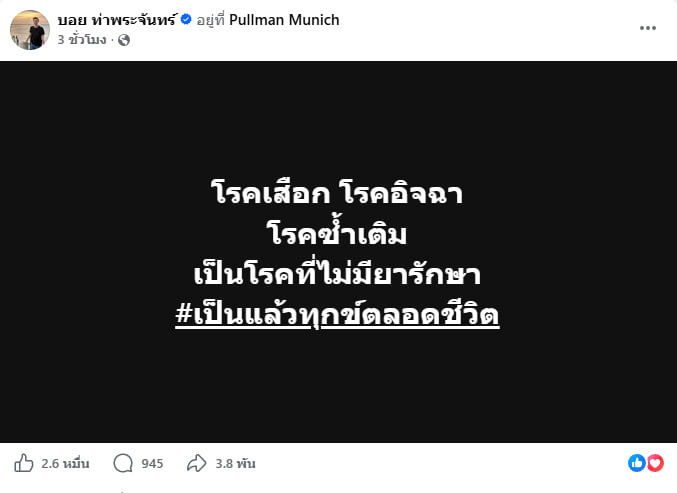
Task: Click the red heart reaction emoji
Action: click(x=655, y=463)
